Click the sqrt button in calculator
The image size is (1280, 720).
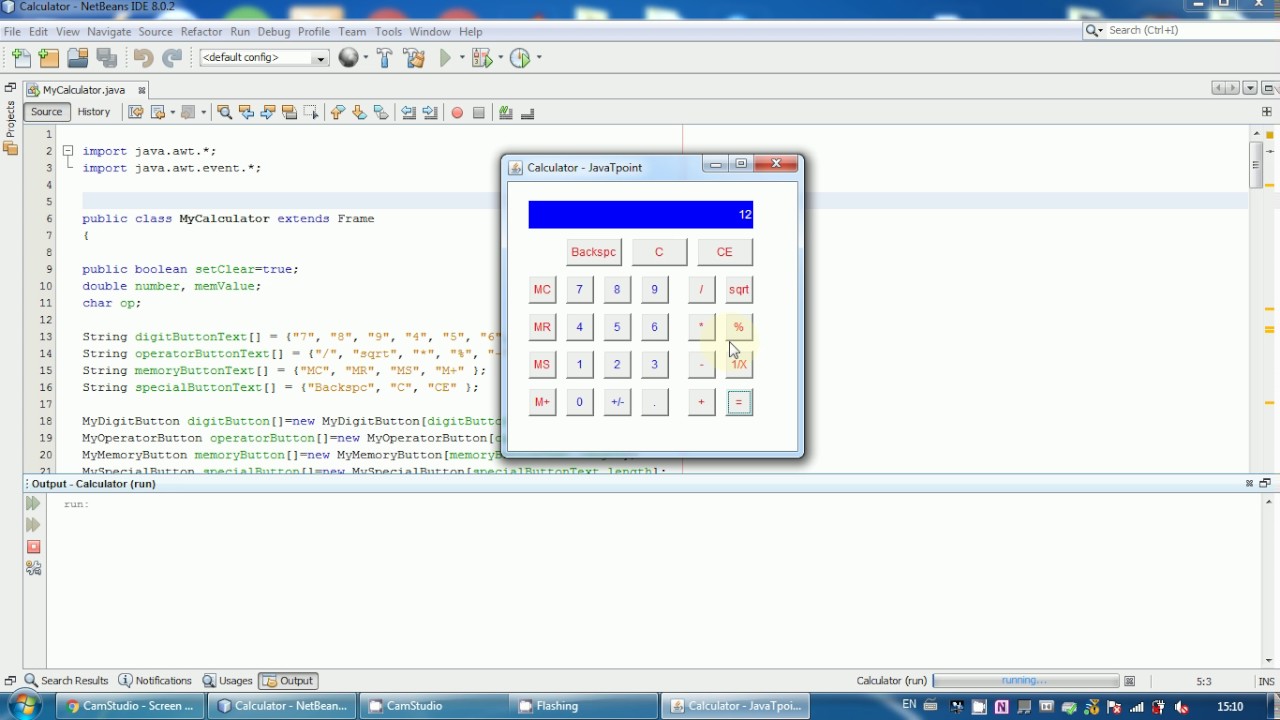pyautogui.click(x=739, y=290)
